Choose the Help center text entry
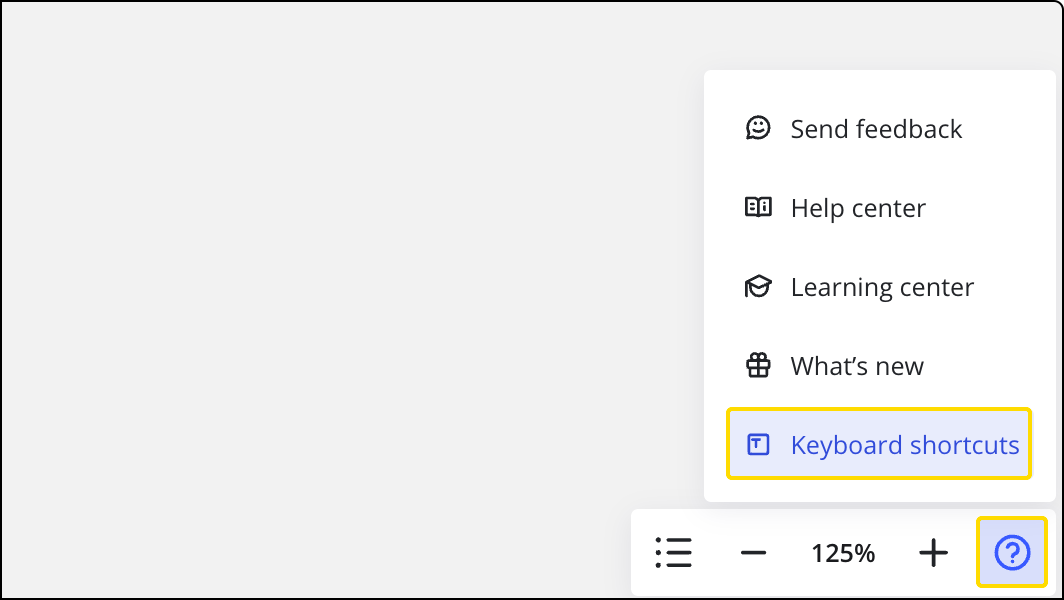Viewport: 1064px width, 600px height. click(x=858, y=208)
